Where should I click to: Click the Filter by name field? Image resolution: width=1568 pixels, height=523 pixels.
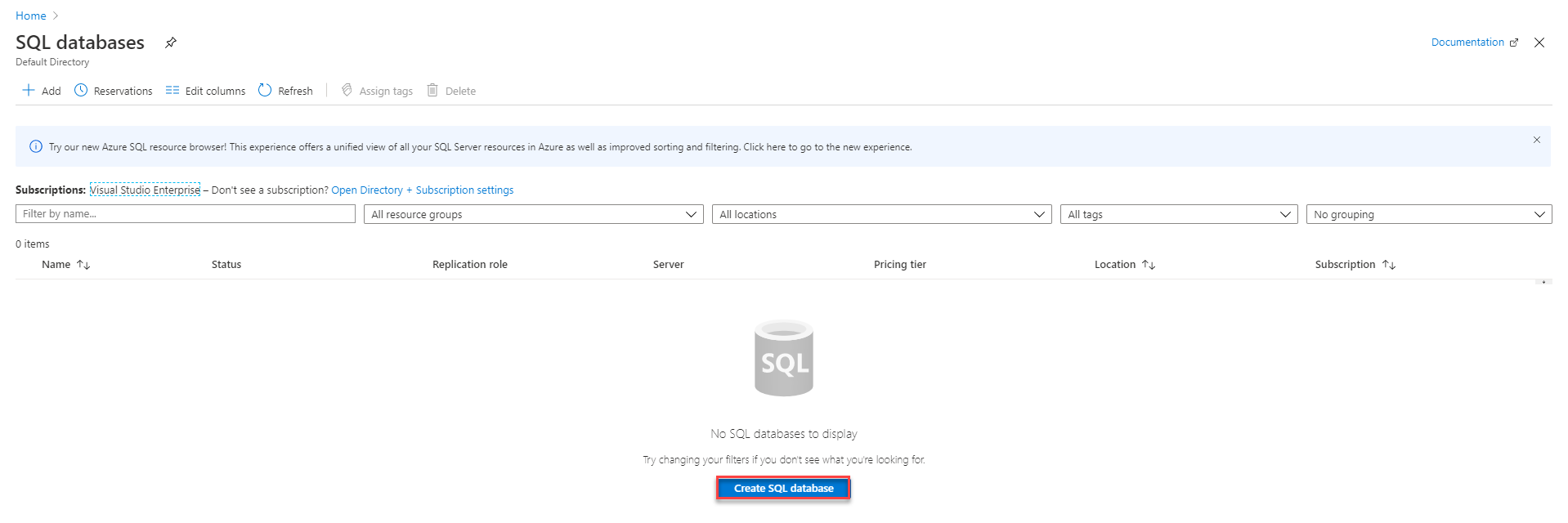[185, 214]
